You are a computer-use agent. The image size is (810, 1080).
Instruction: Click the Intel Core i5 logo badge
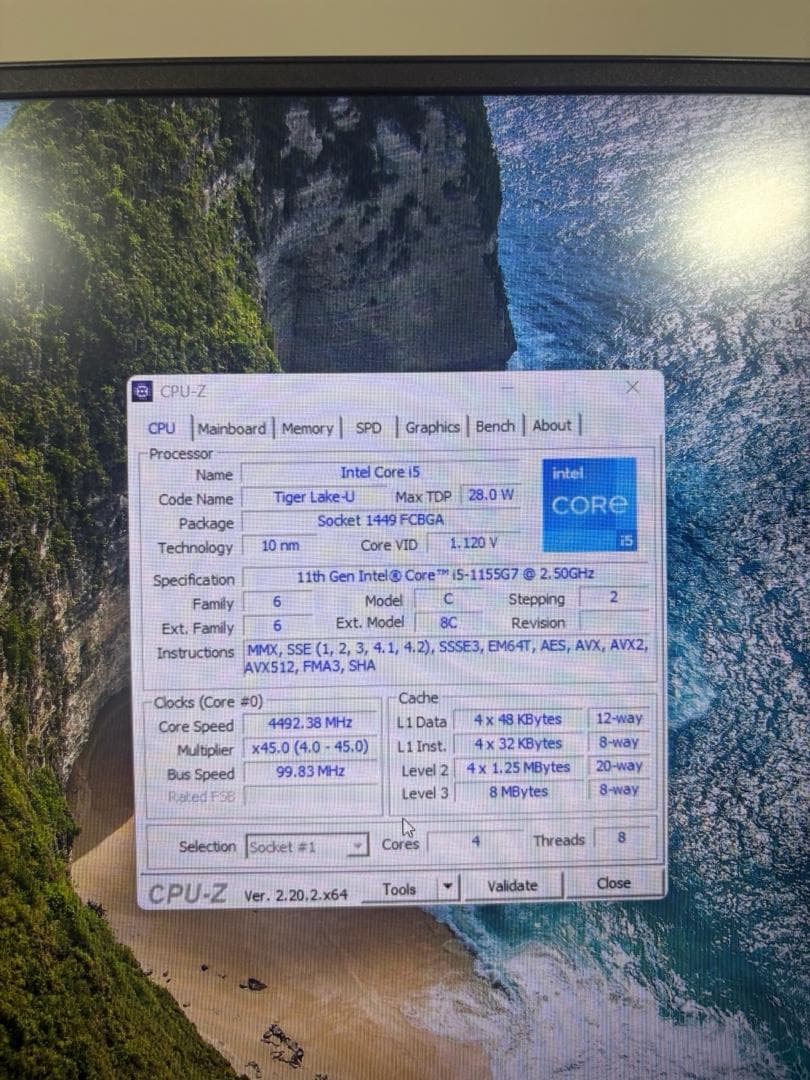click(589, 504)
